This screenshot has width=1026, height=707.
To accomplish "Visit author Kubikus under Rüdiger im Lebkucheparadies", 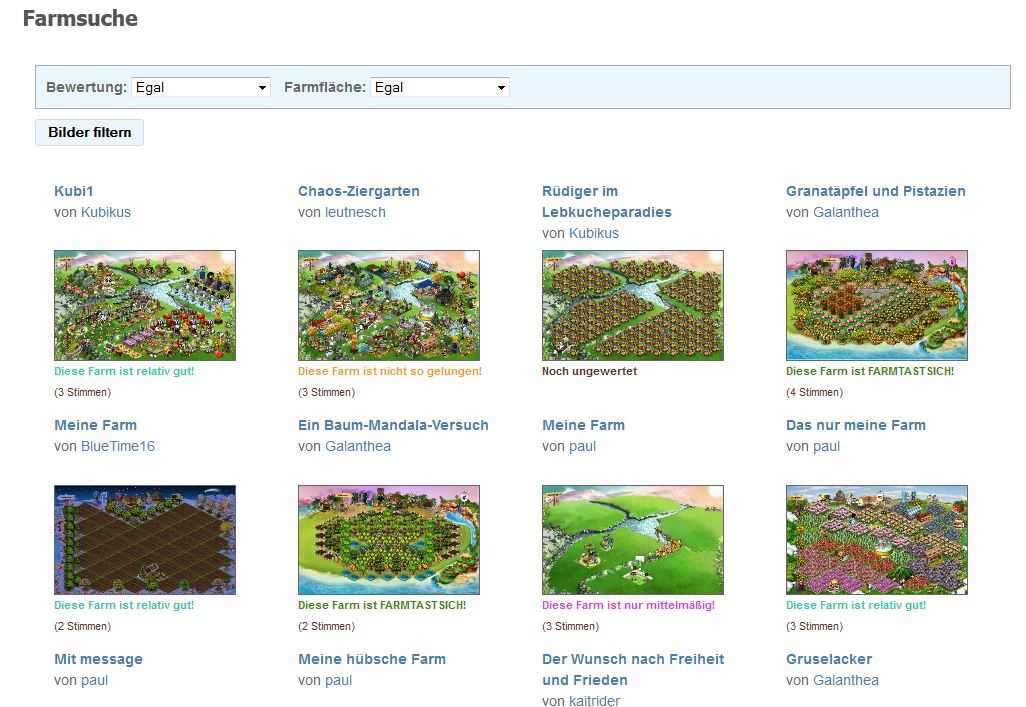I will (x=593, y=233).
